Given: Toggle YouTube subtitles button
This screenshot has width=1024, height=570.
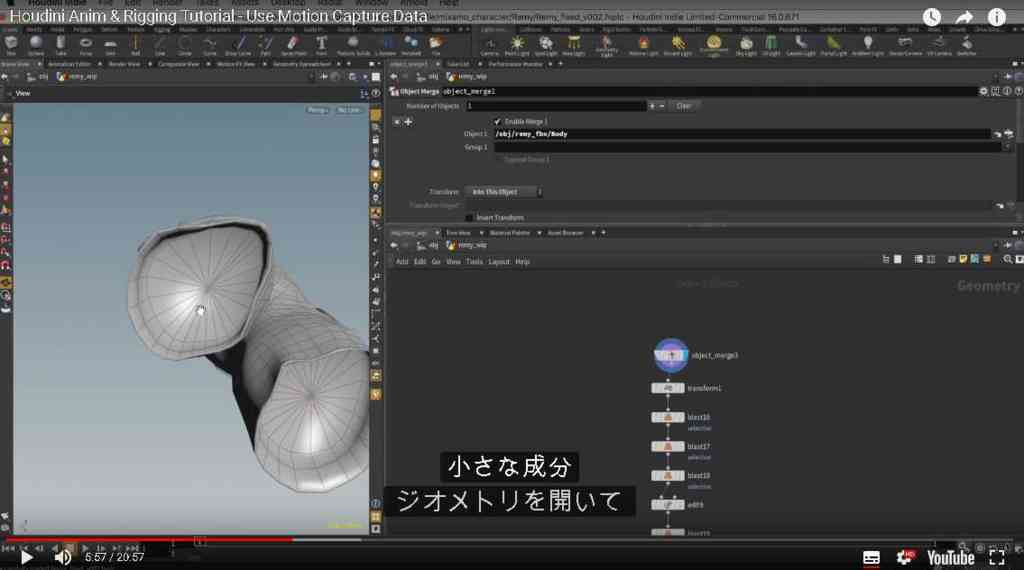Looking at the screenshot, I should [x=871, y=558].
